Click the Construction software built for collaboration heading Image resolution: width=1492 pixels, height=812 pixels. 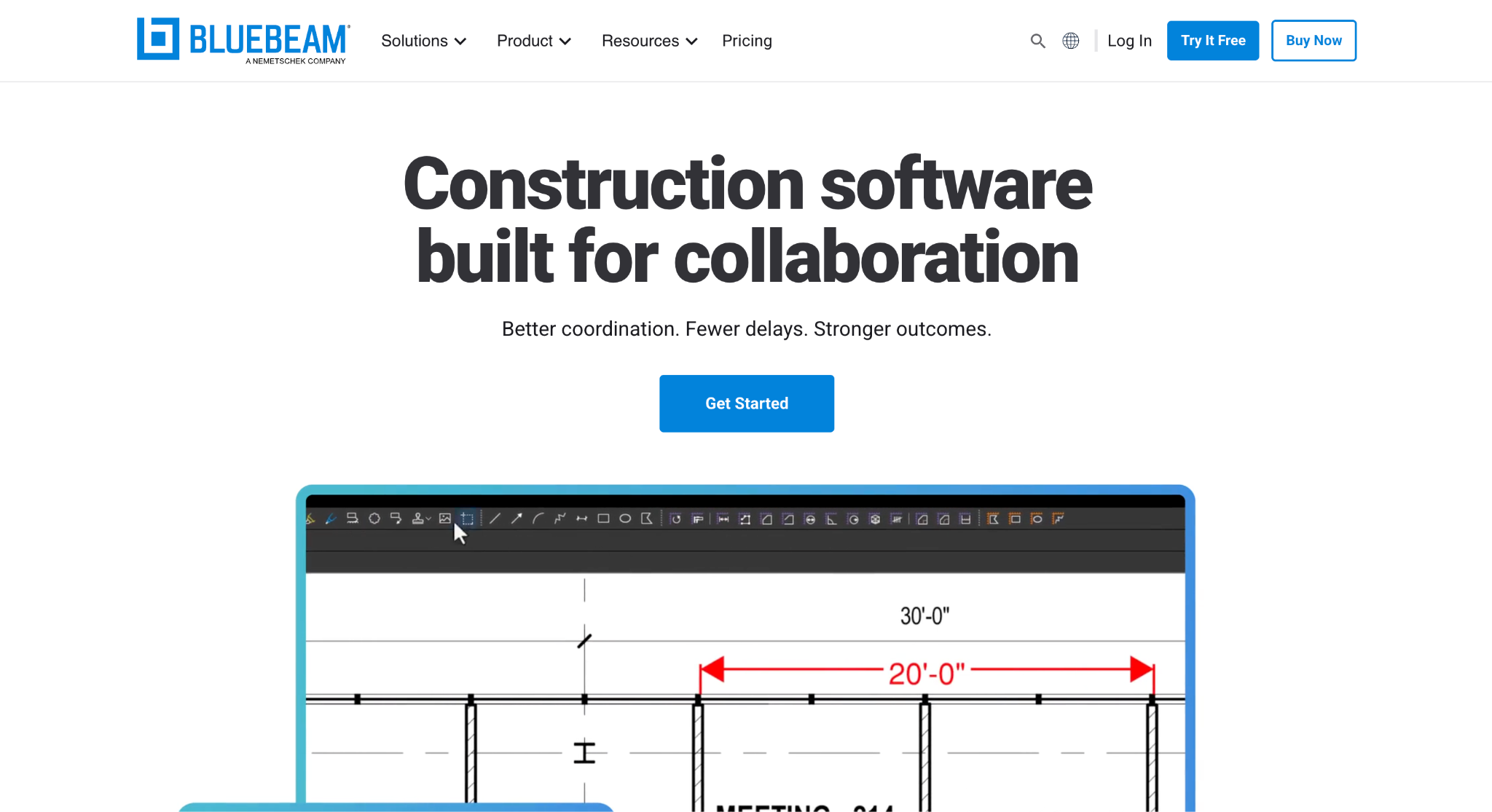click(747, 220)
